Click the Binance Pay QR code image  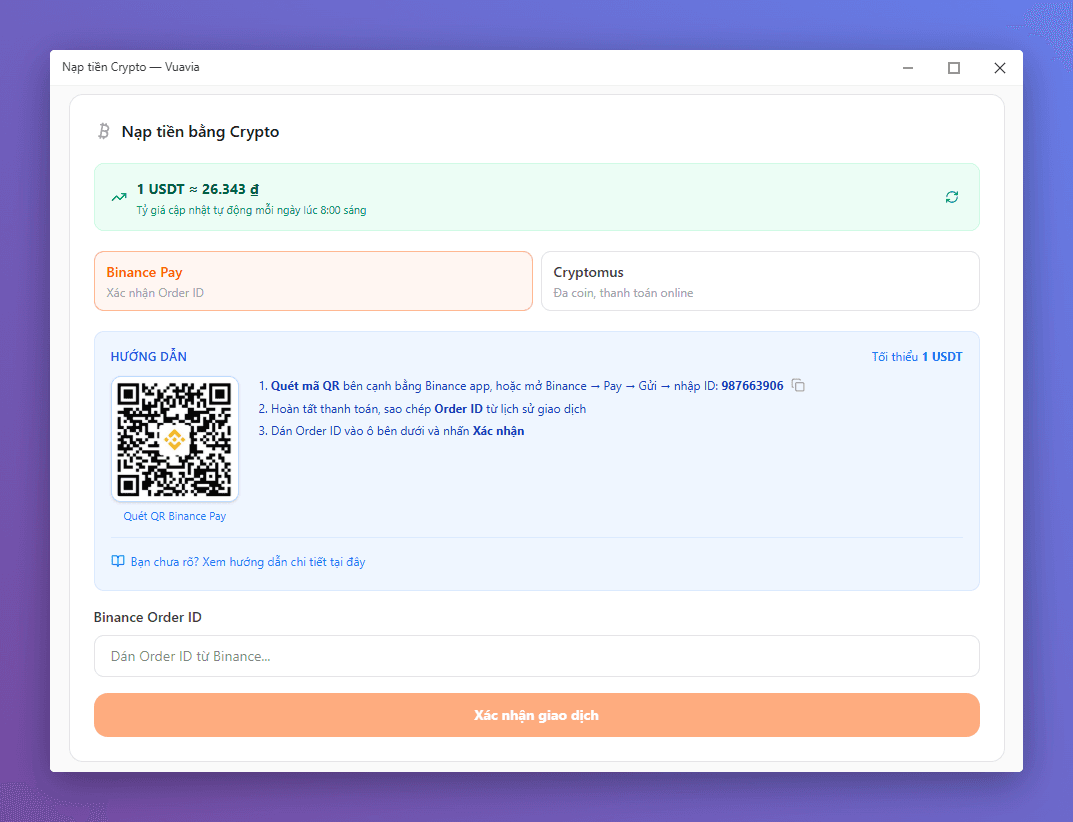click(175, 440)
